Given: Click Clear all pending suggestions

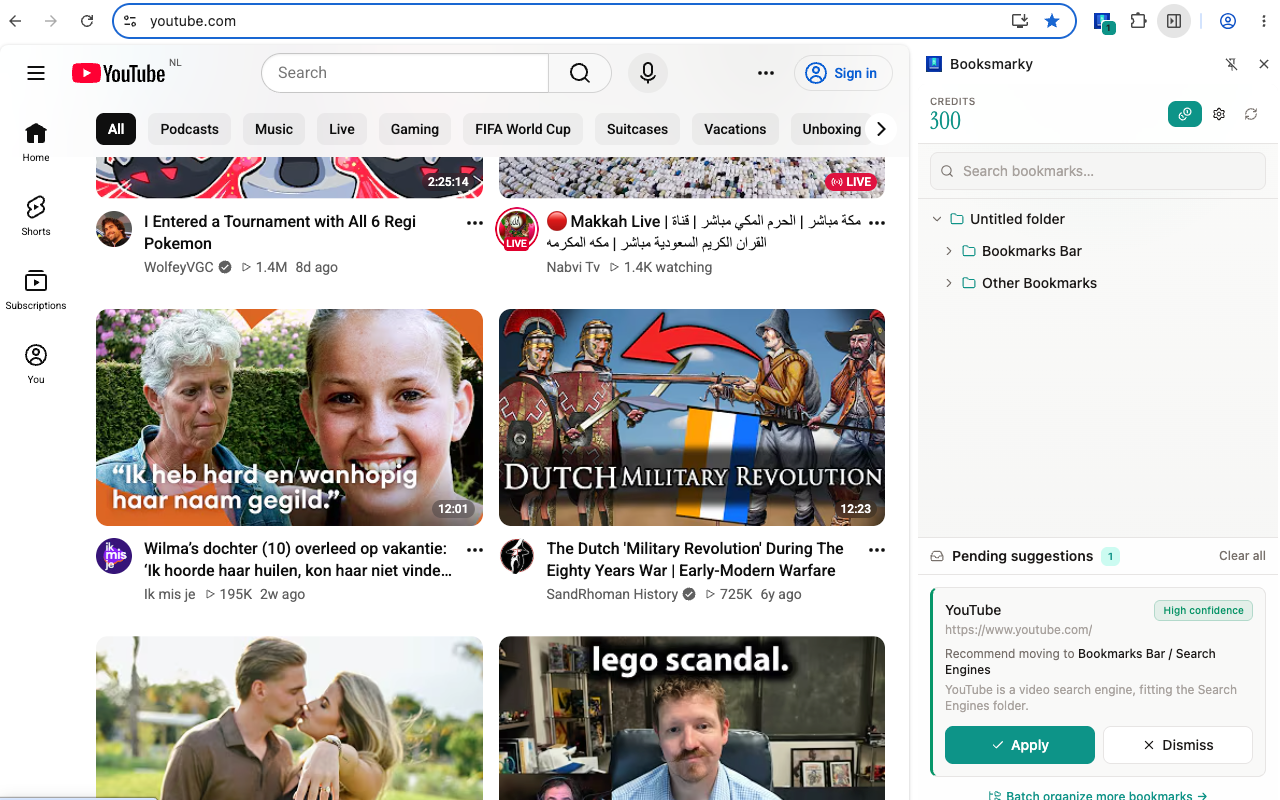Looking at the screenshot, I should tap(1242, 556).
